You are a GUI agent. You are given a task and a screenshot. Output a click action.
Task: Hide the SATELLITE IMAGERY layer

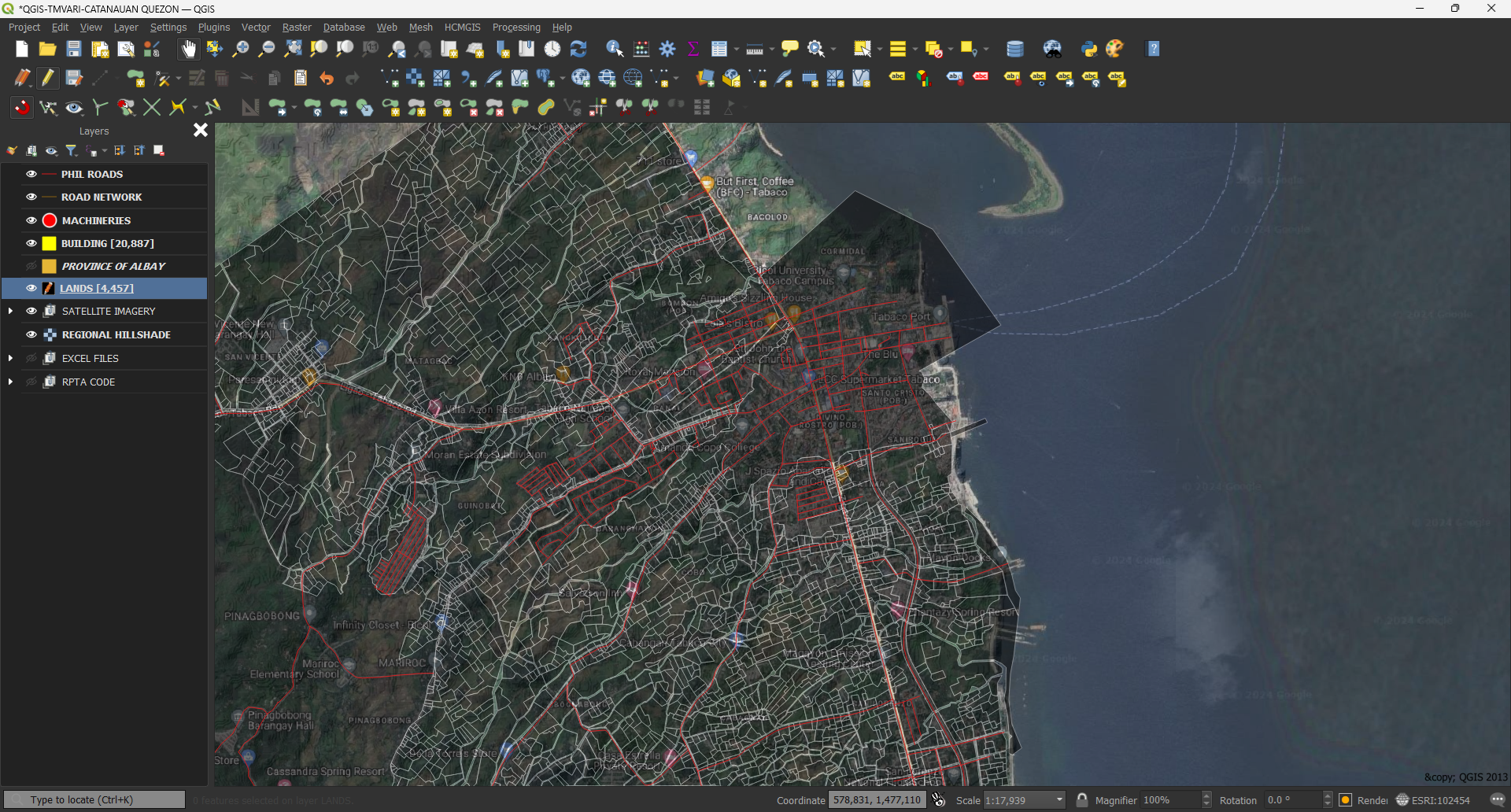point(31,311)
